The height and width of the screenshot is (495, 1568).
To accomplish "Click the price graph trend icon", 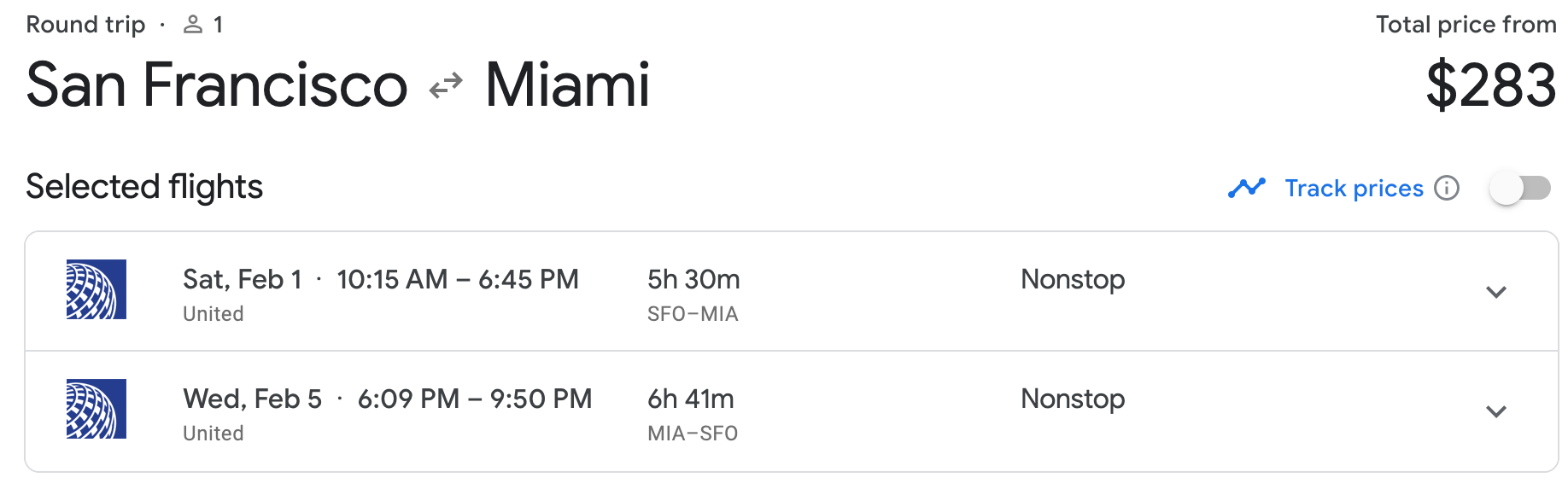I will pos(1246,188).
